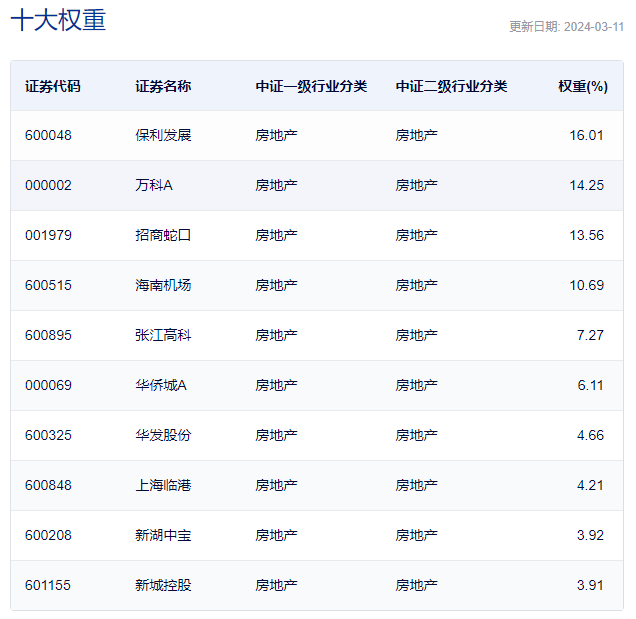Select stock name 保利发展
Viewport: 636px width, 619px height.
click(x=163, y=135)
